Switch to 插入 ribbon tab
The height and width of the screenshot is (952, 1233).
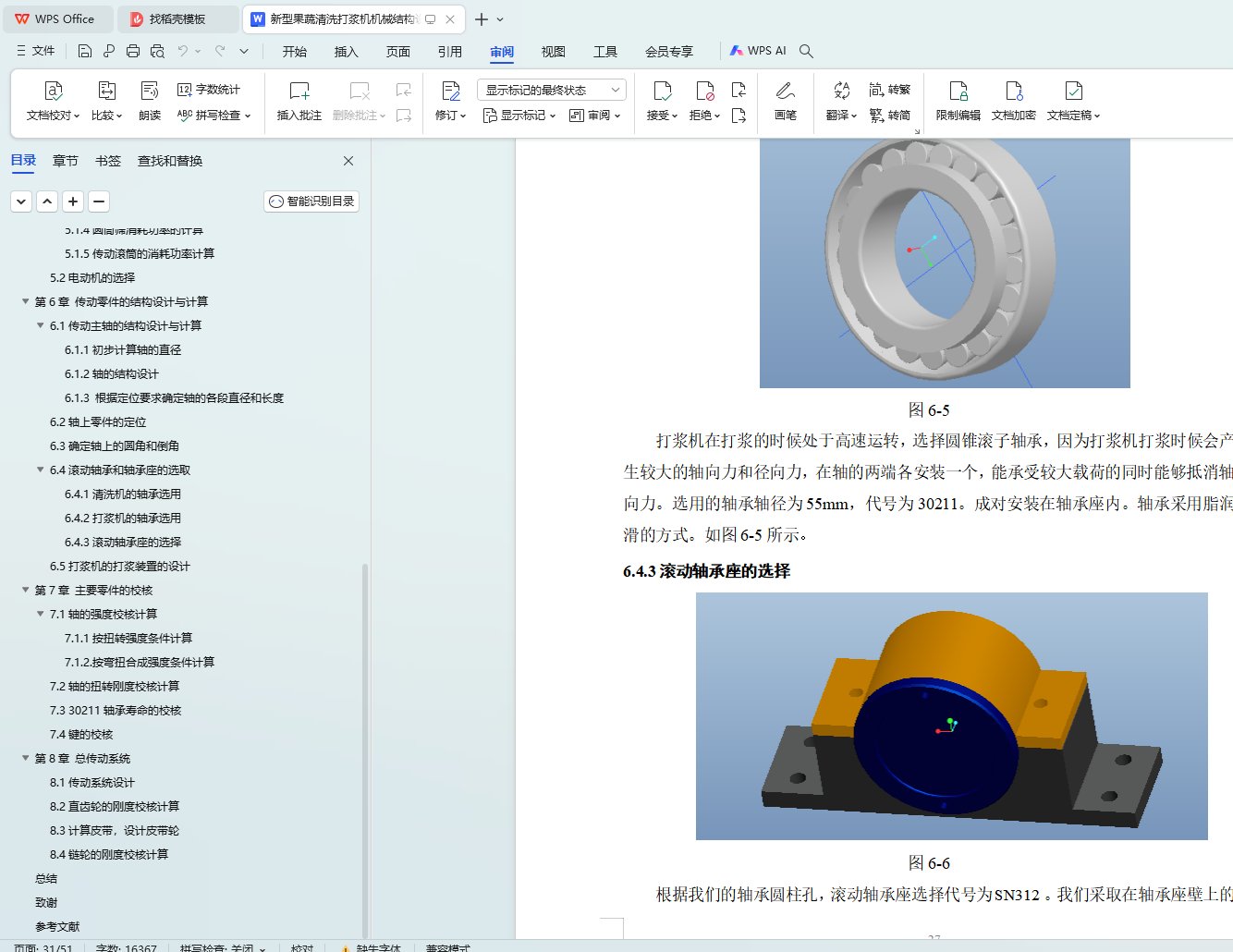(x=347, y=52)
